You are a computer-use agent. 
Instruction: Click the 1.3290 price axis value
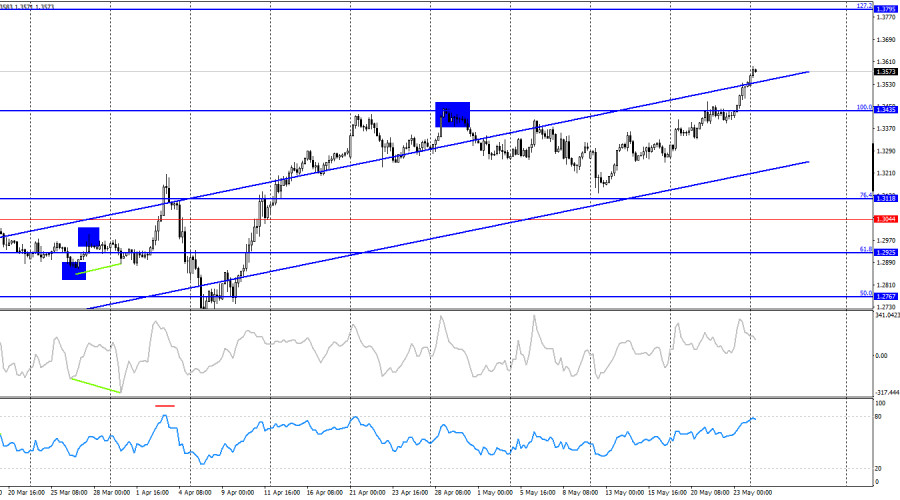coord(886,152)
